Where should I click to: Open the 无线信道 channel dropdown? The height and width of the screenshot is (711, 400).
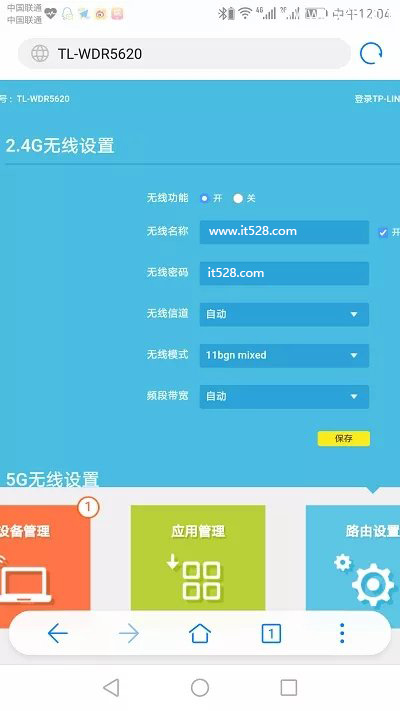(x=284, y=314)
